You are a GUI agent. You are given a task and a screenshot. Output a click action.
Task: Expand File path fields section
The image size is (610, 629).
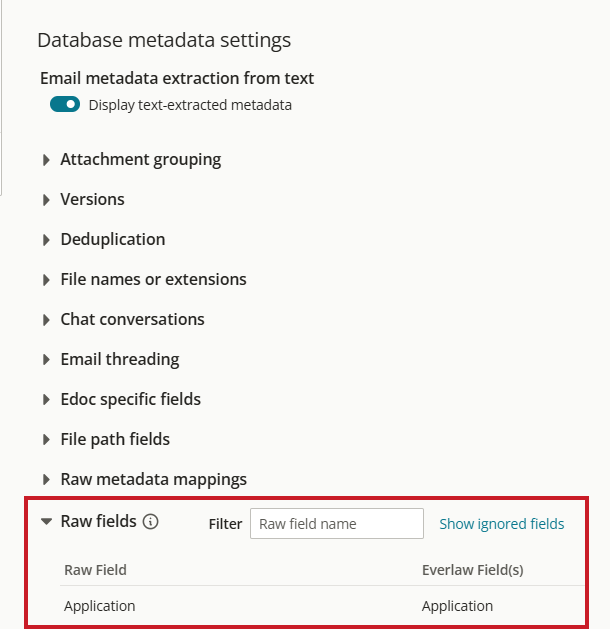click(x=106, y=440)
